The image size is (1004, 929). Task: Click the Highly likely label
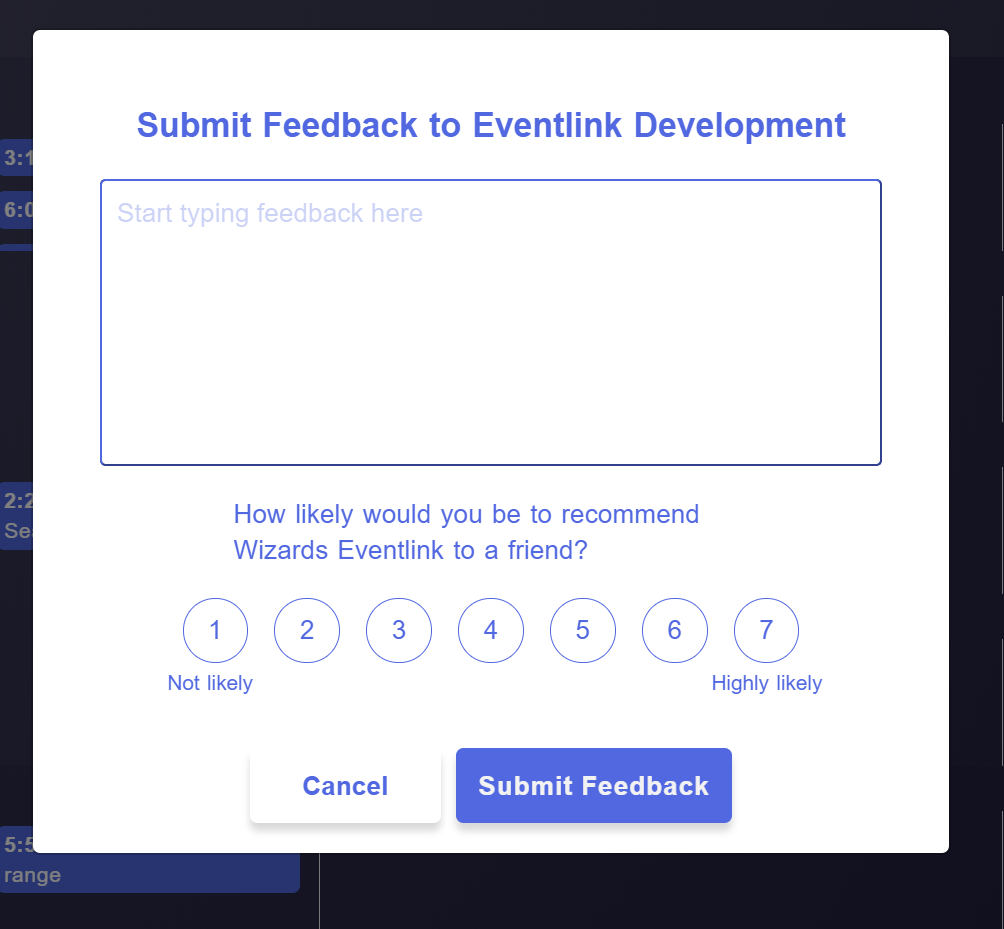point(766,683)
